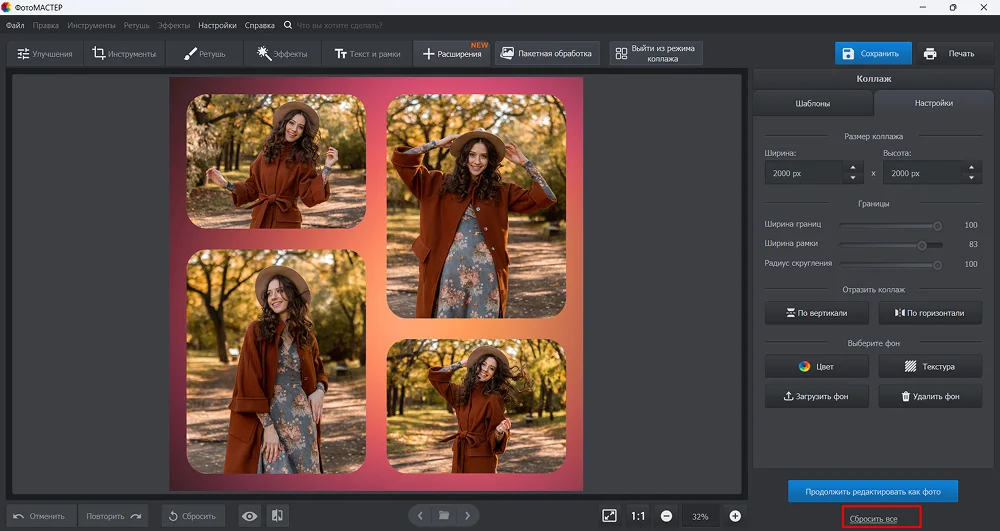This screenshot has height=531, width=1000.
Task: Go to next photo arrow
Action: pos(467,516)
